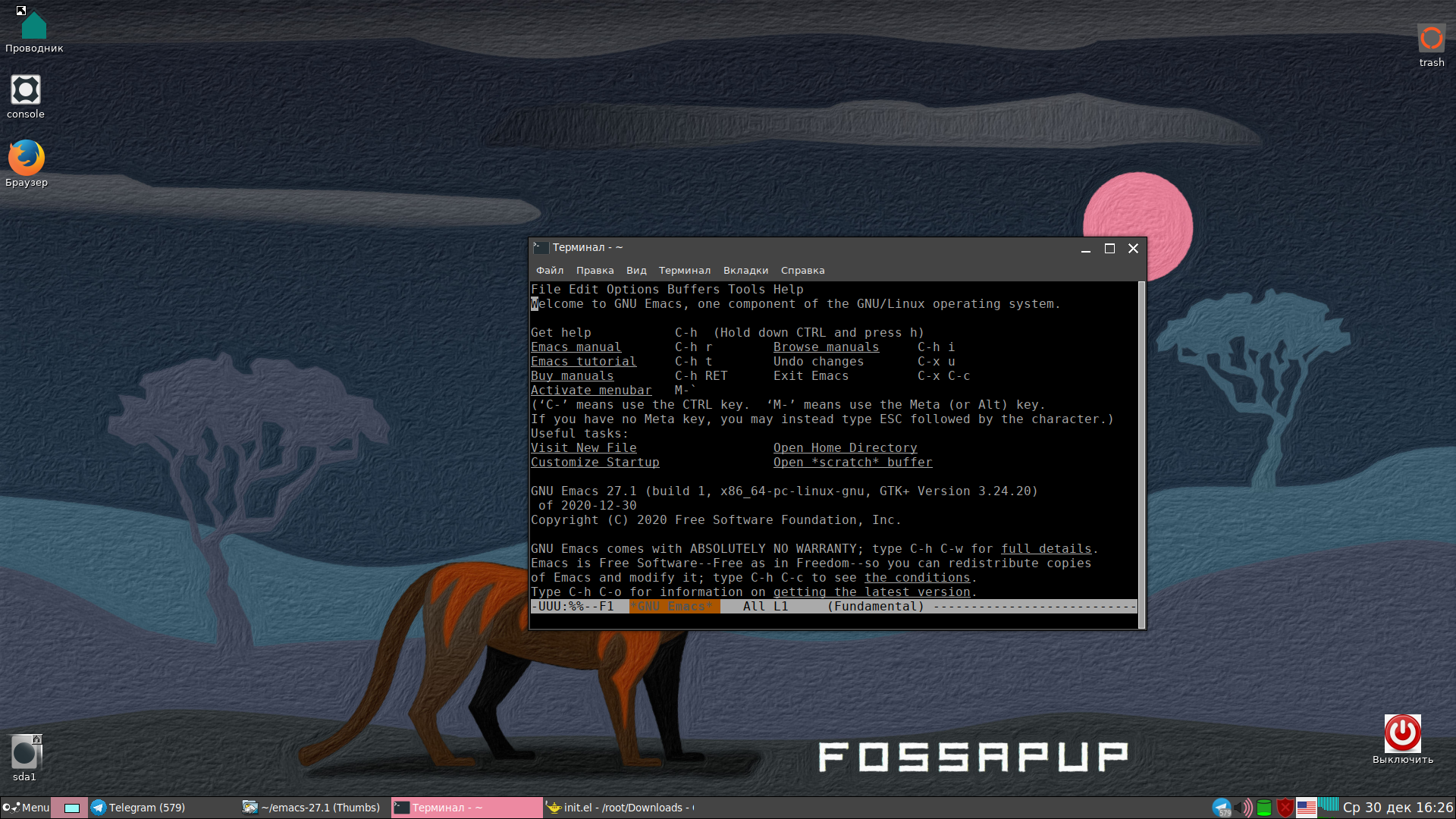
Task: Click the speaker volume tray icon
Action: coord(1243,808)
